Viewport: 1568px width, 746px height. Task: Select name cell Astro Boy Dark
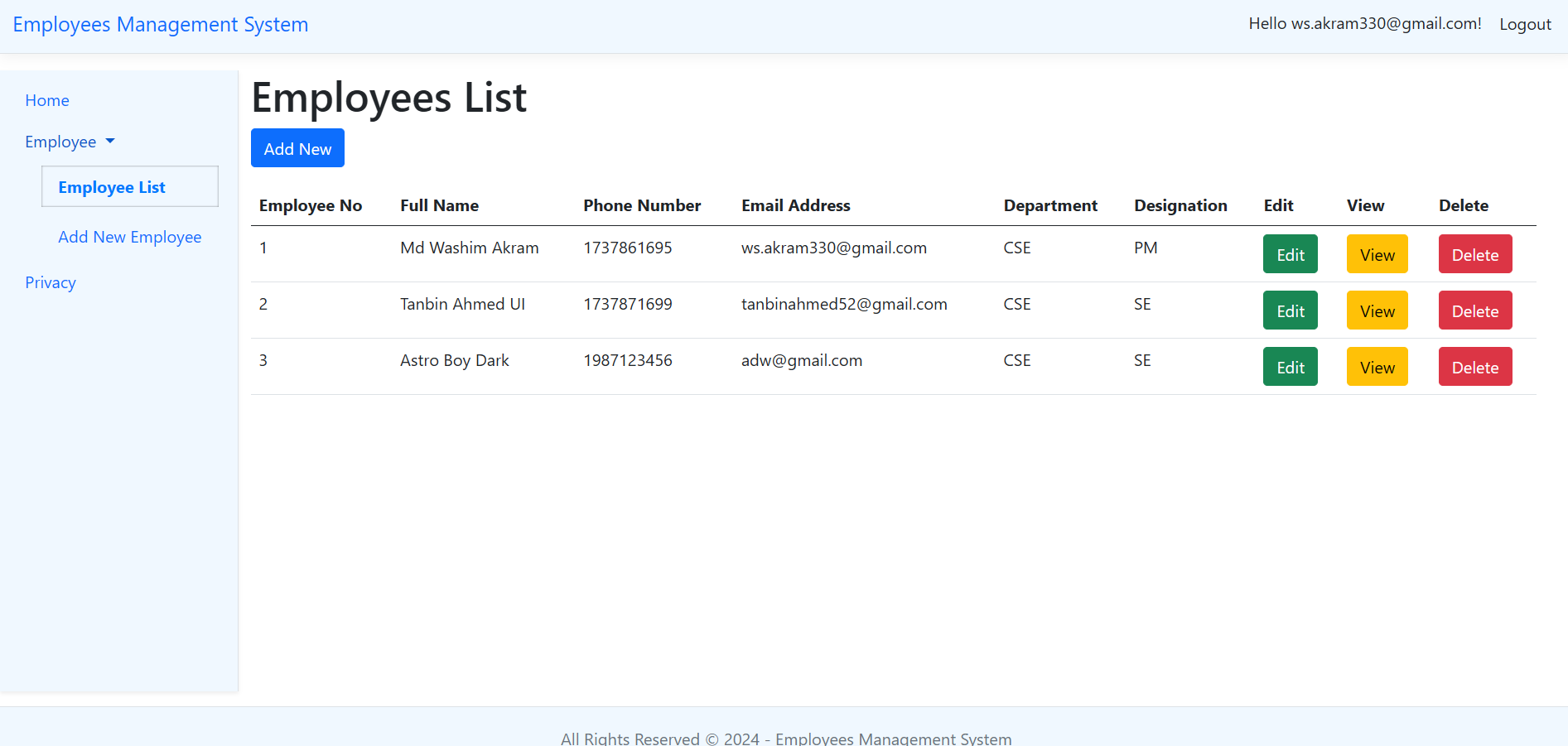(455, 360)
